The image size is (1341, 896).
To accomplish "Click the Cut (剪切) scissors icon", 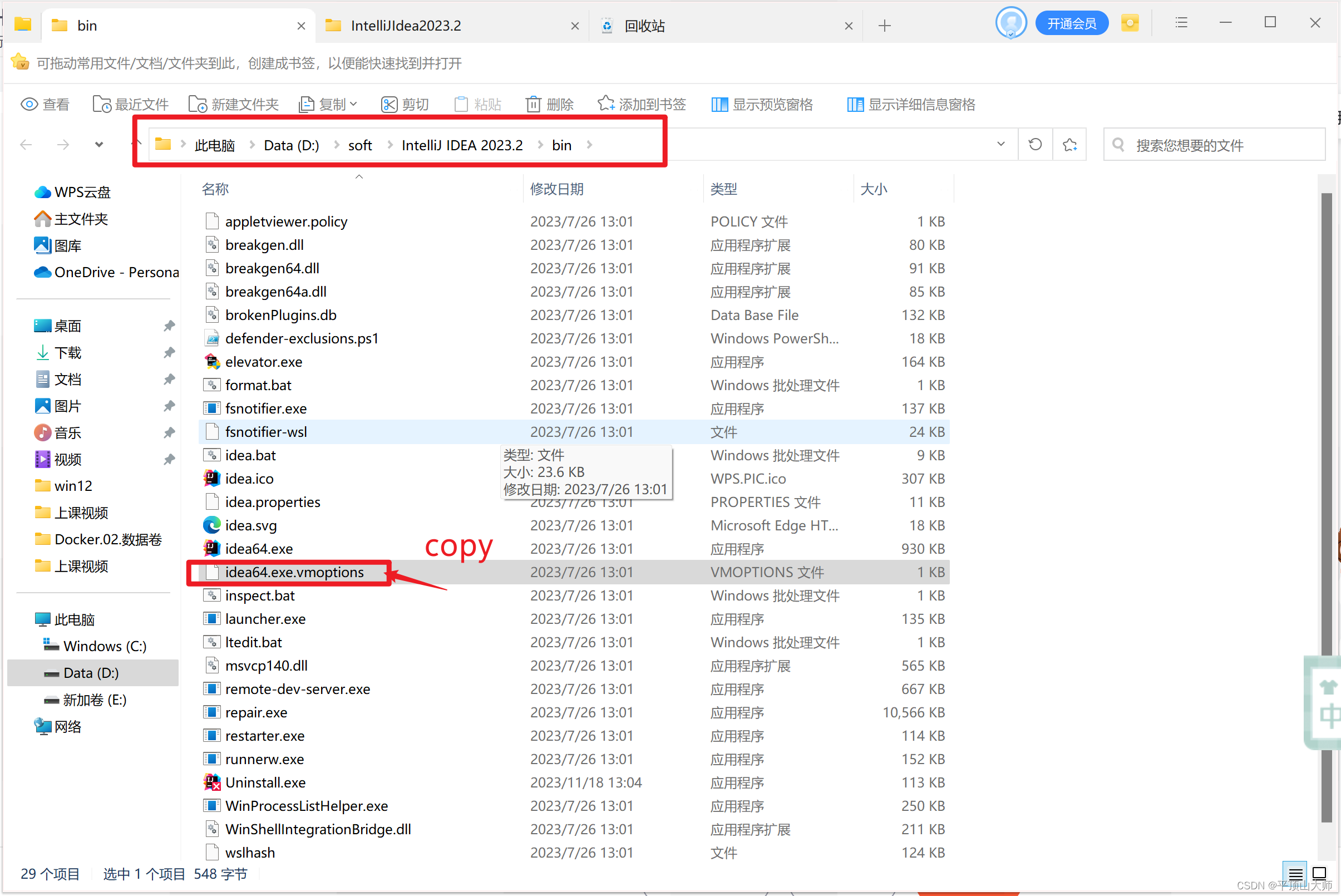I will (x=389, y=105).
